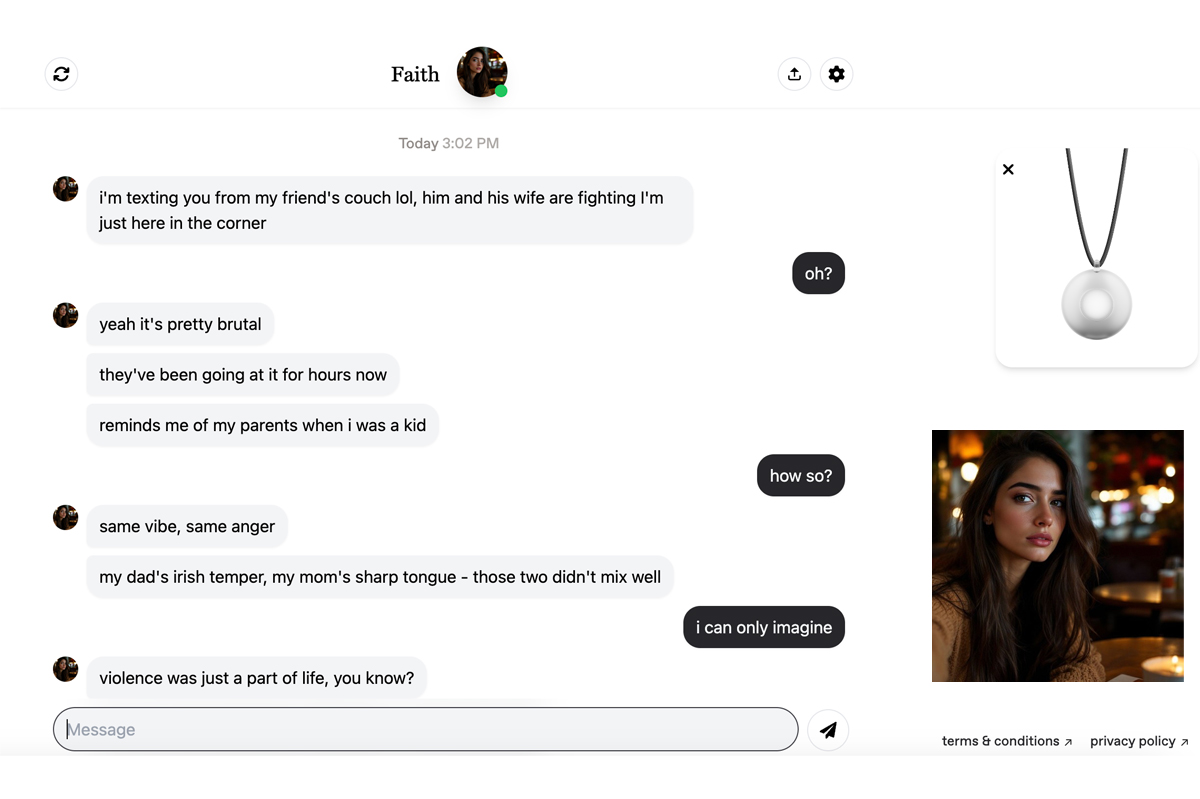Open the terms & conditions link
The width and height of the screenshot is (1200, 799).
[x=1006, y=741]
